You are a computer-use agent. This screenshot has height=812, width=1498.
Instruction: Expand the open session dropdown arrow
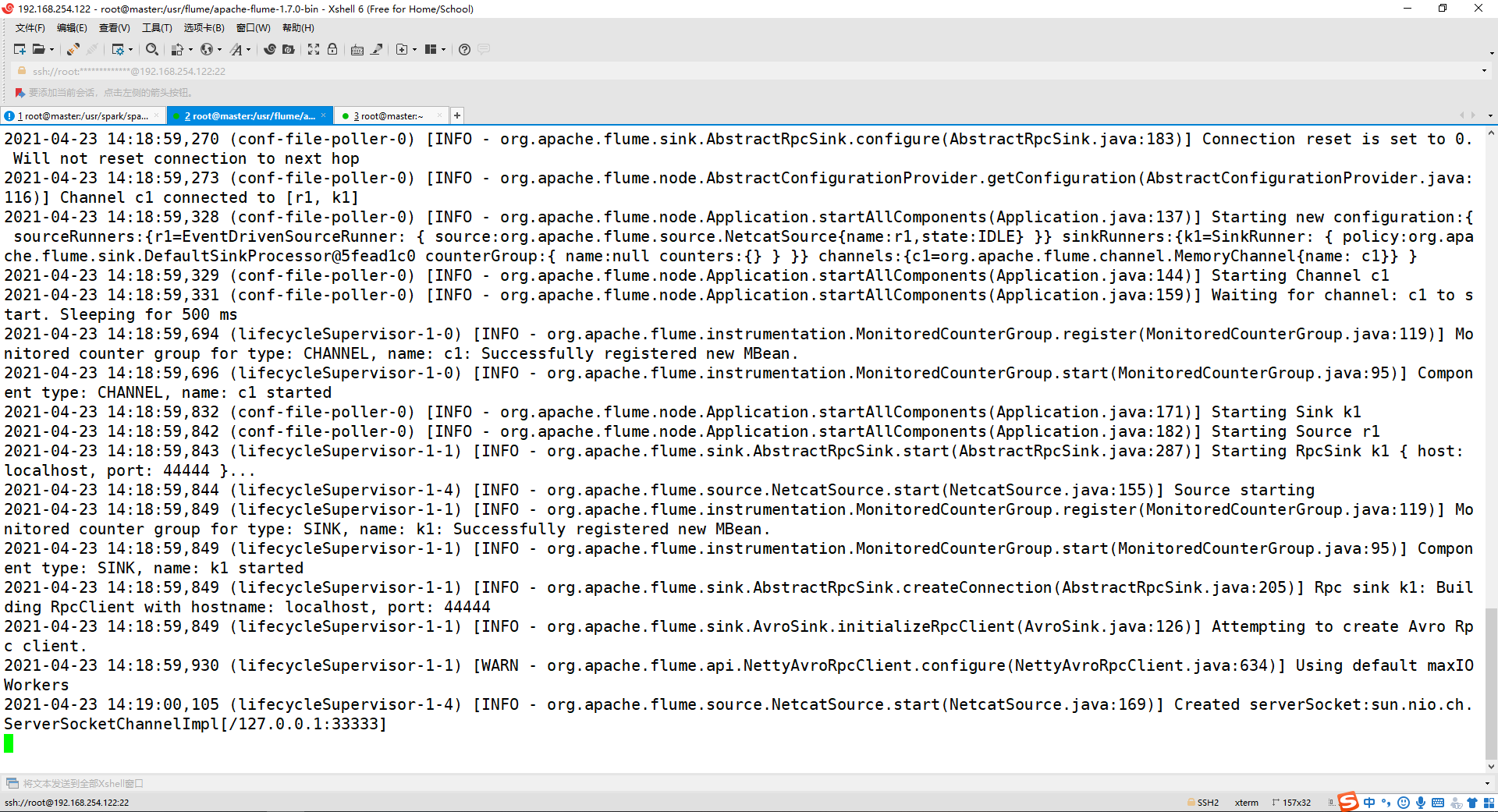(51, 49)
